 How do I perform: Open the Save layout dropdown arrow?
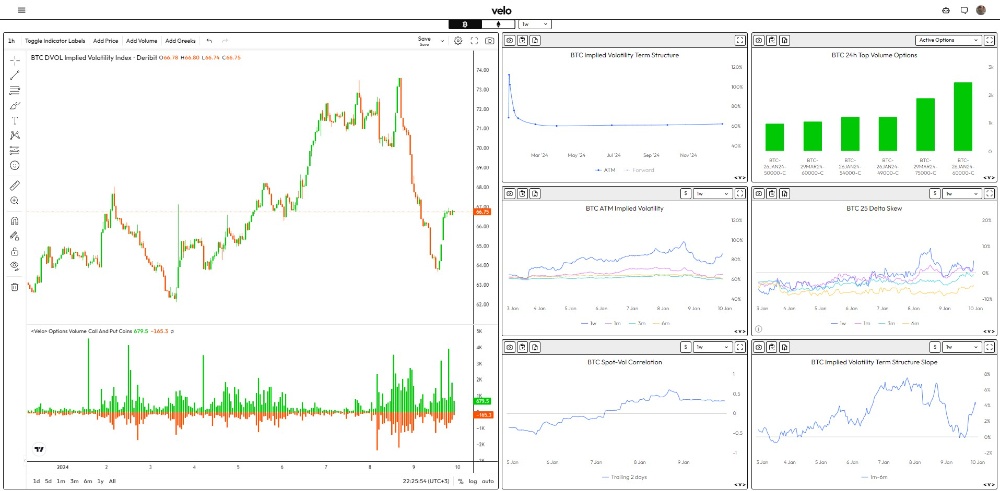441,41
